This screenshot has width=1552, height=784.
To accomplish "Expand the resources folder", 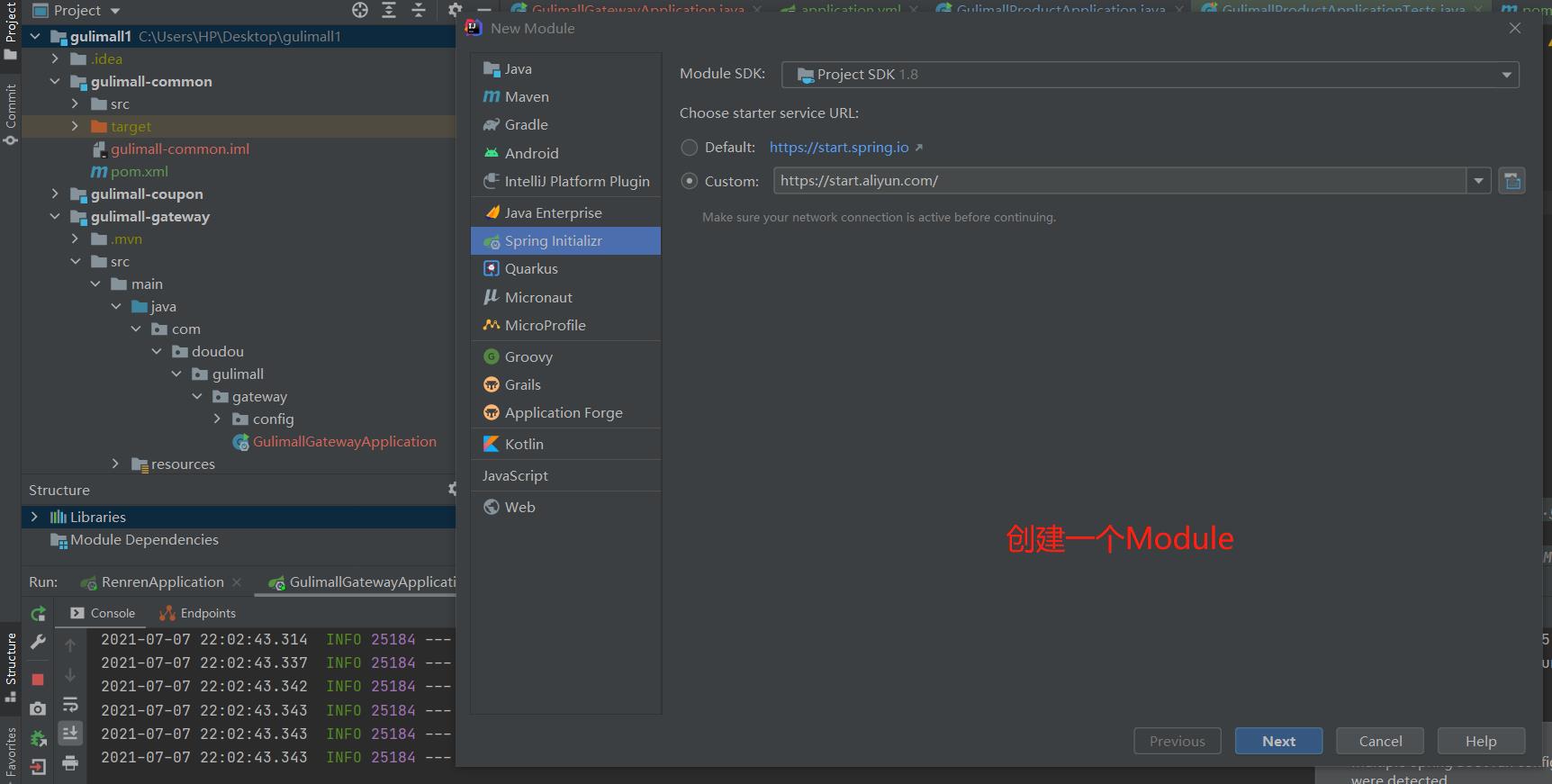I will coord(115,464).
